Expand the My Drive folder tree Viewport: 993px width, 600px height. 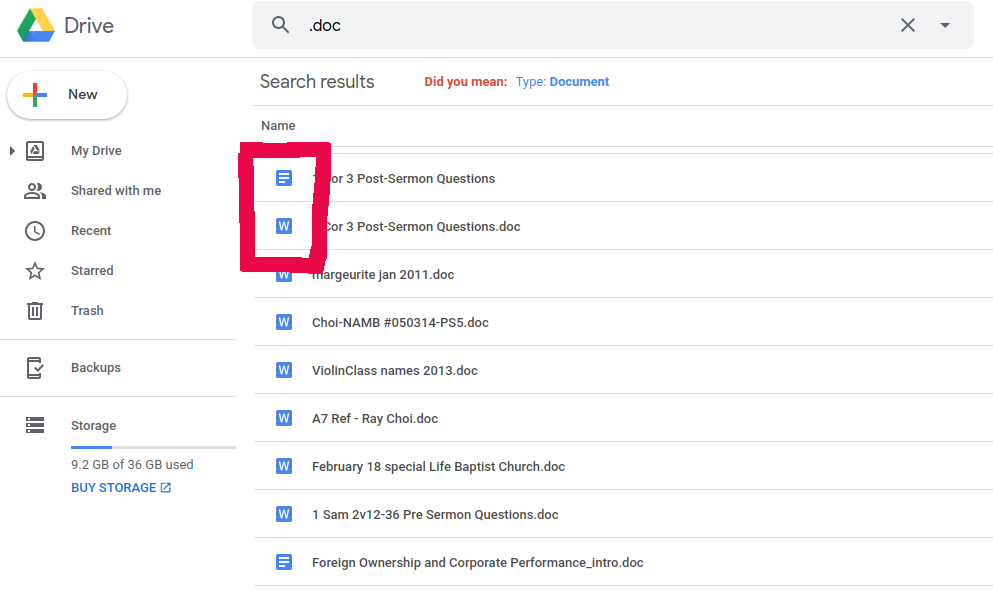point(12,151)
